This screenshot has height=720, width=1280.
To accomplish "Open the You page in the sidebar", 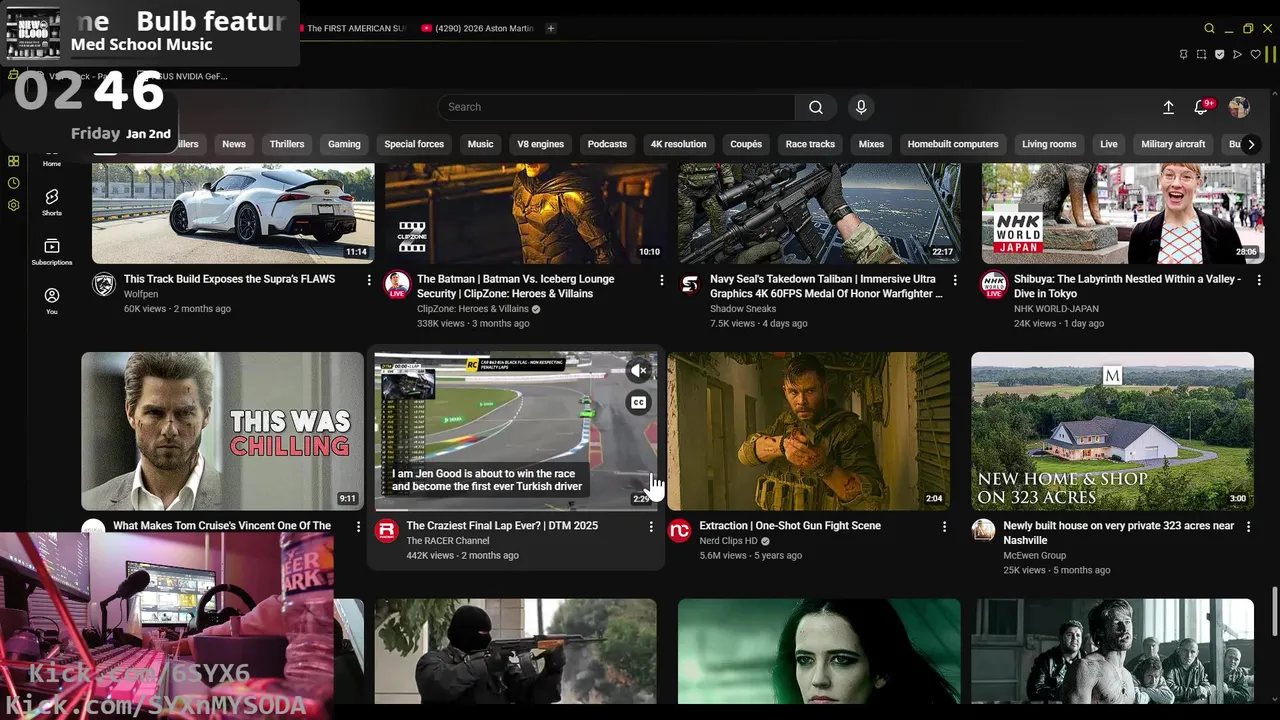I will pos(52,300).
